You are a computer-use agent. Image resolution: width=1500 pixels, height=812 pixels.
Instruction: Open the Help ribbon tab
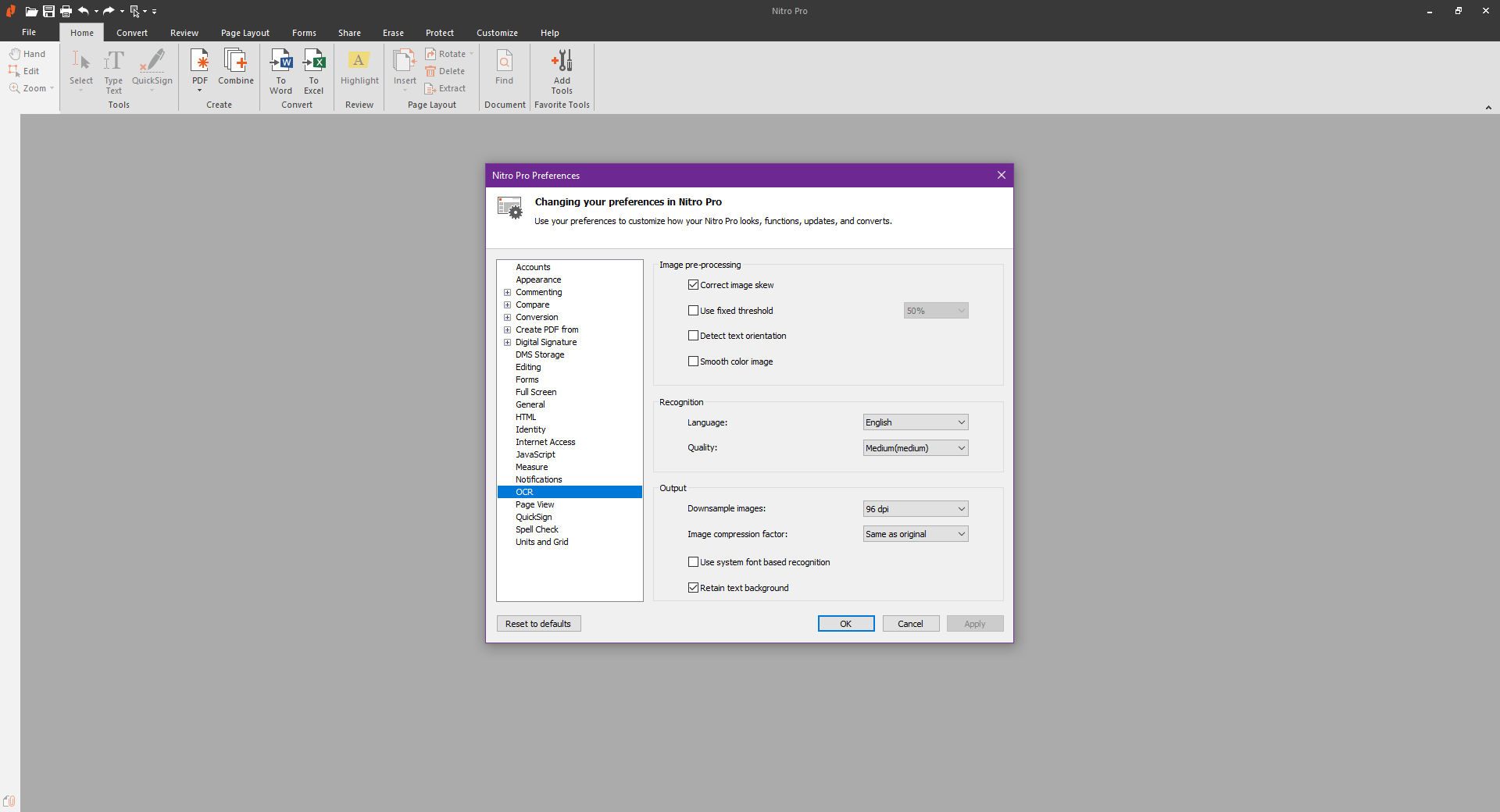point(550,33)
